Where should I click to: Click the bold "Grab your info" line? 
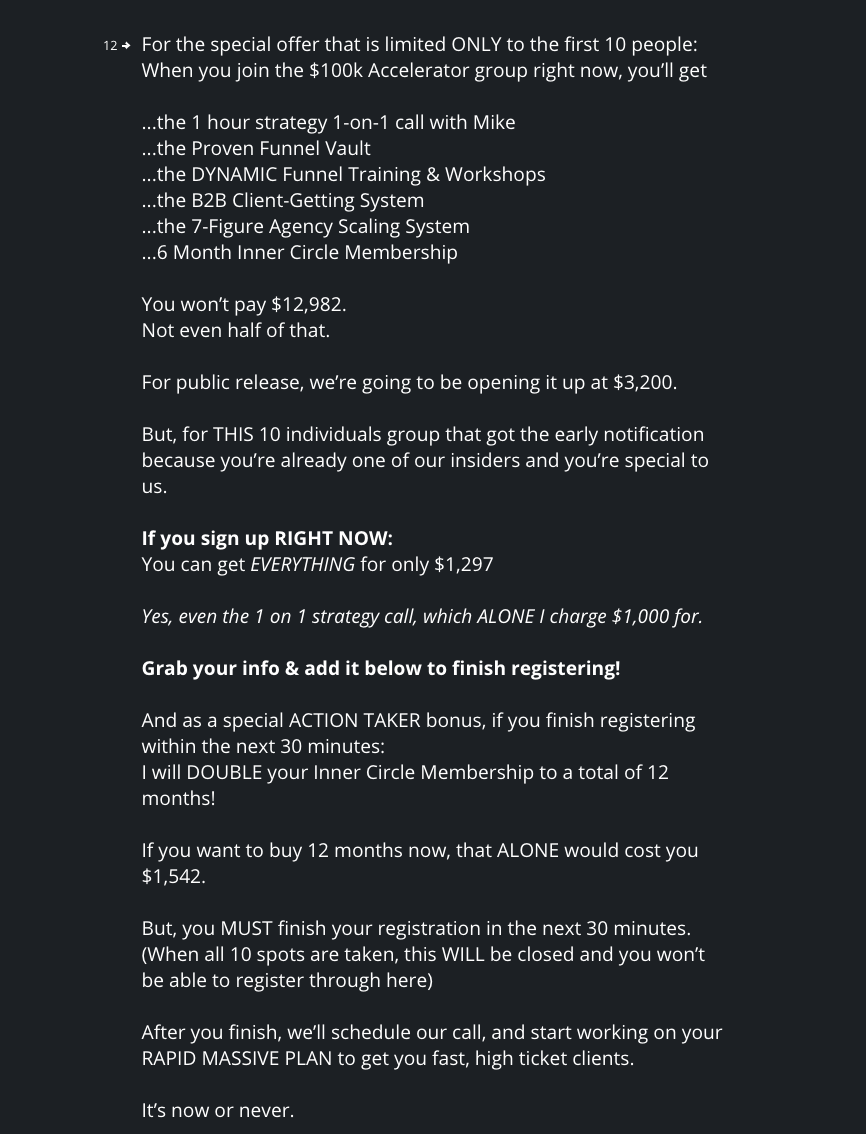tap(381, 669)
